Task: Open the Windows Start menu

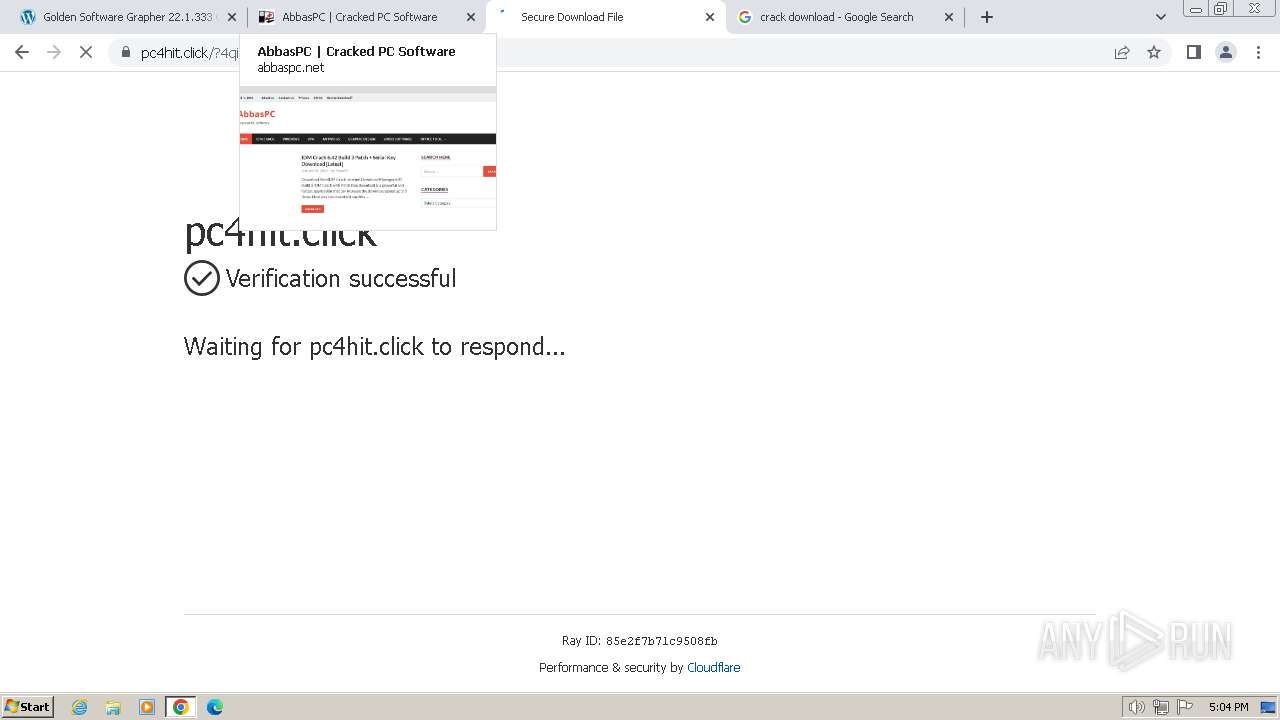Action: tap(27, 706)
